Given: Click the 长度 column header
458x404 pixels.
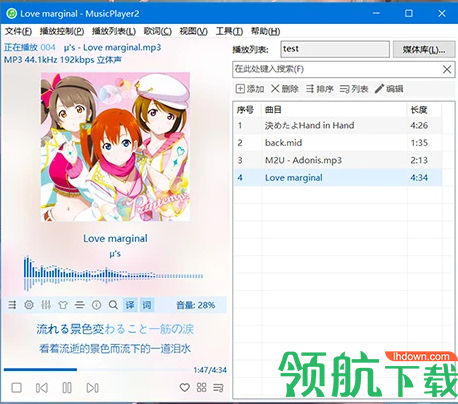Looking at the screenshot, I should (424, 110).
